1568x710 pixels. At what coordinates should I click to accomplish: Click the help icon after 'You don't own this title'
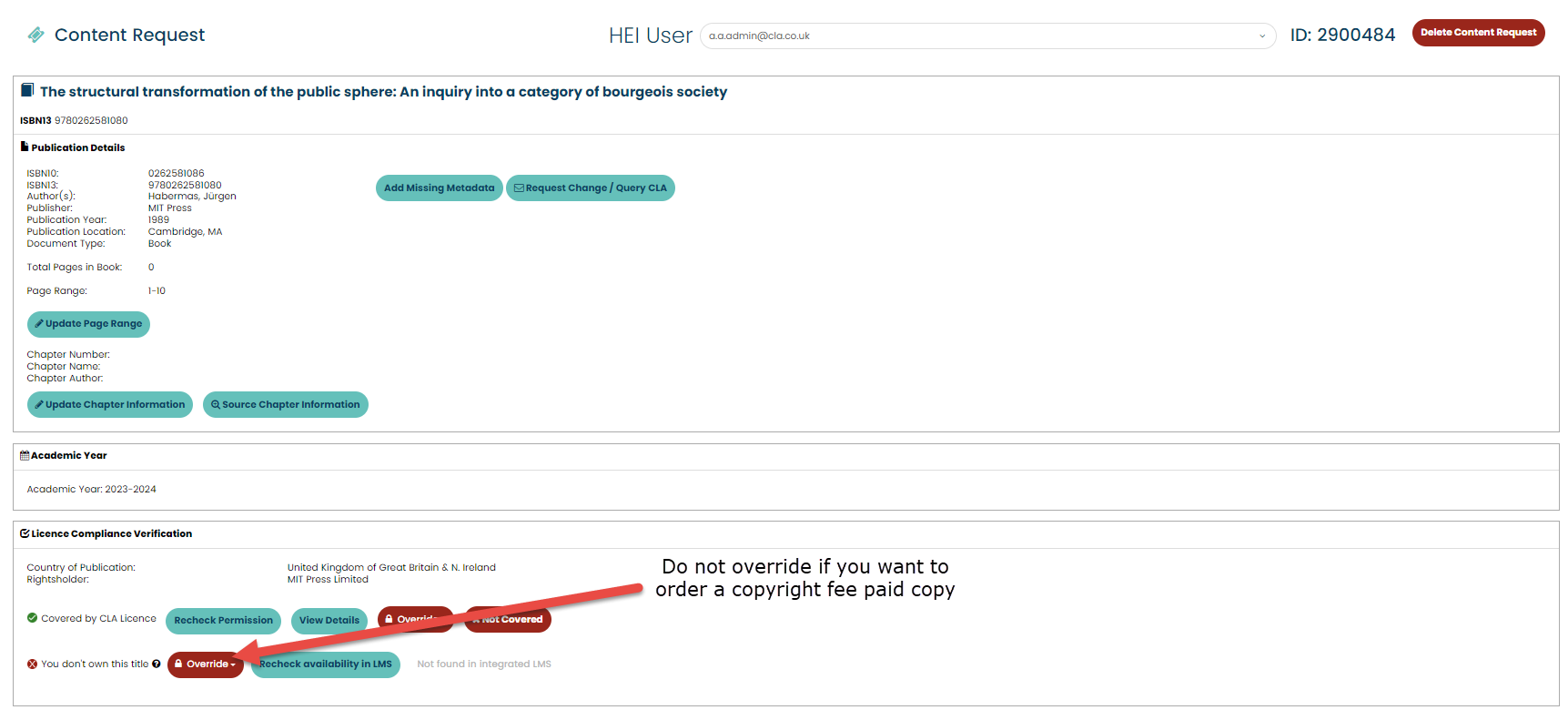(157, 664)
